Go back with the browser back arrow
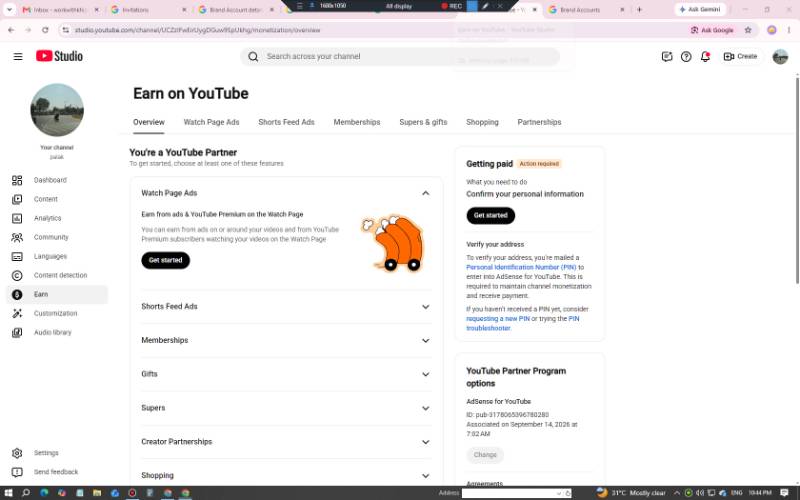Screen dimensions: 800x500 [11, 30]
